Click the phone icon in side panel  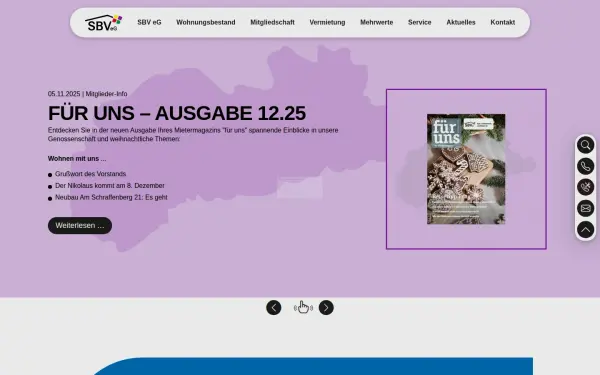point(585,166)
